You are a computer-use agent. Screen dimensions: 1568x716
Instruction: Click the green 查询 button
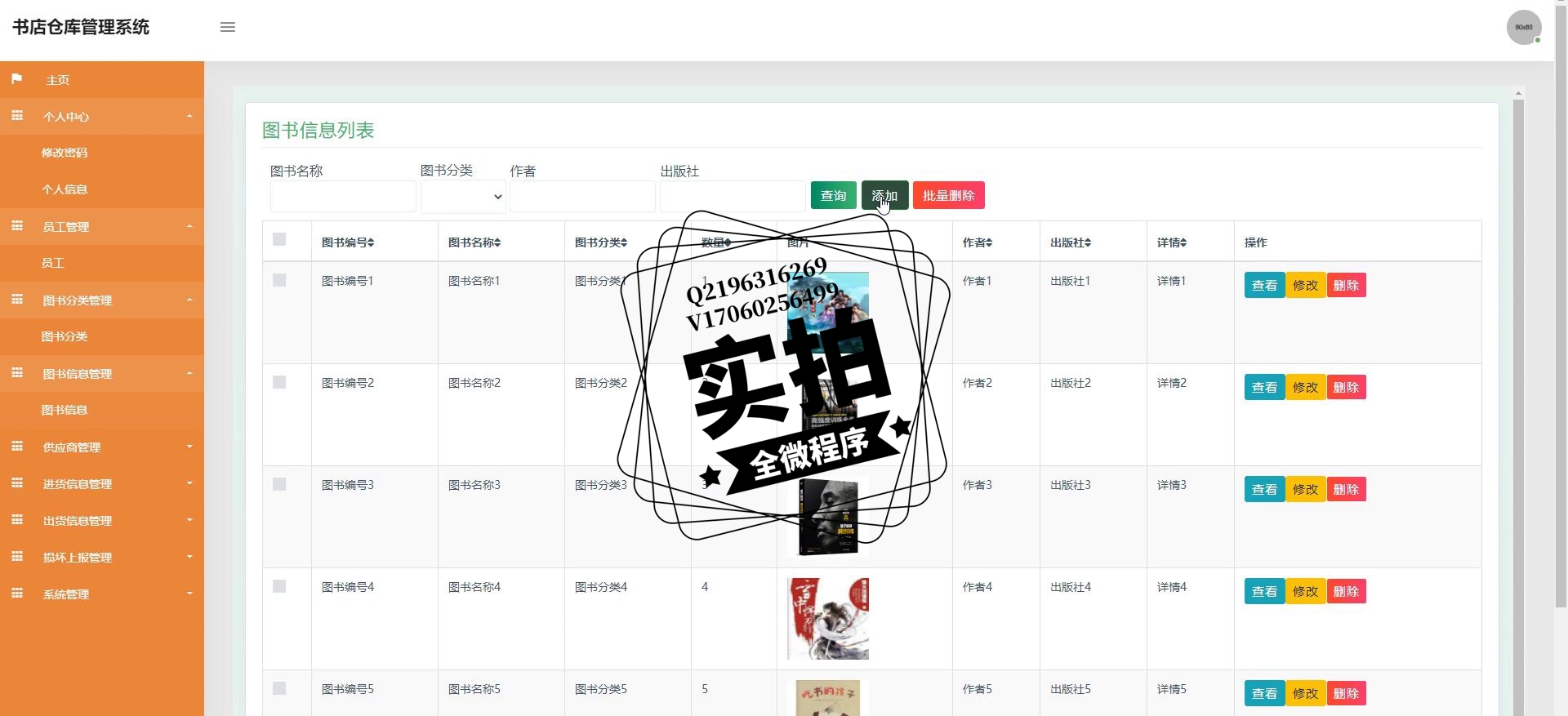(x=833, y=195)
